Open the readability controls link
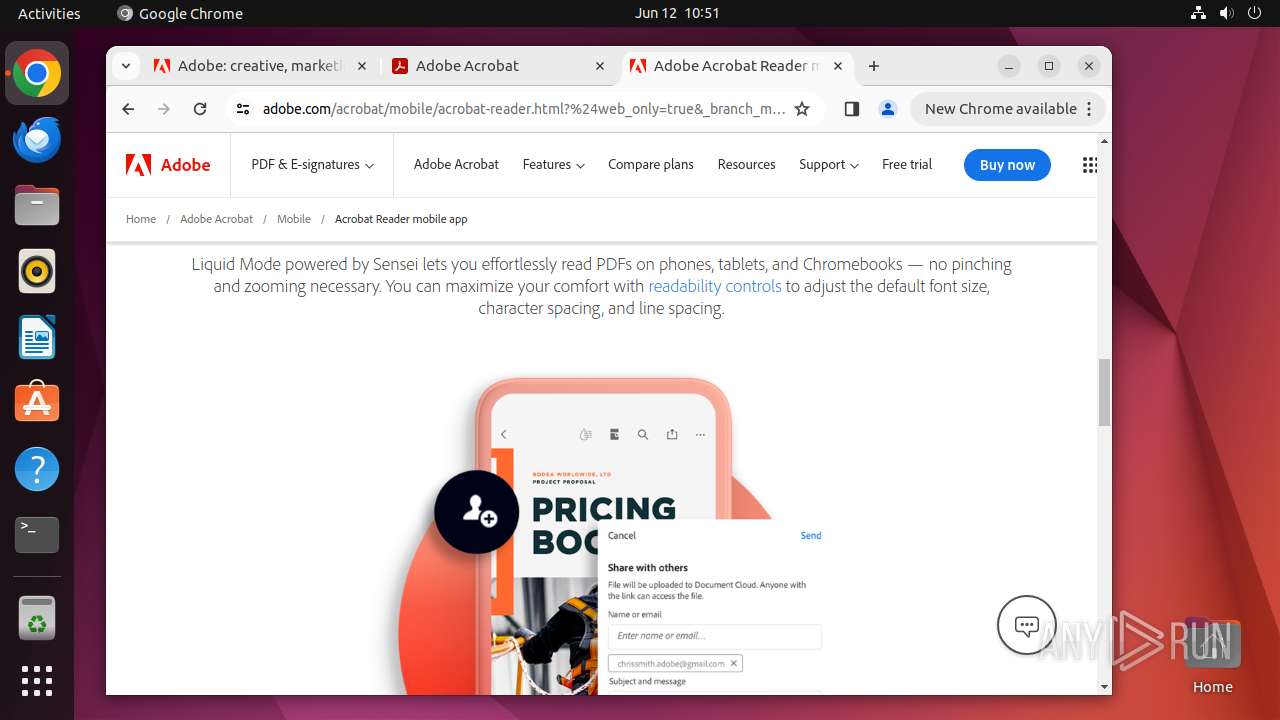Screen dimensions: 1280x720 715,286
